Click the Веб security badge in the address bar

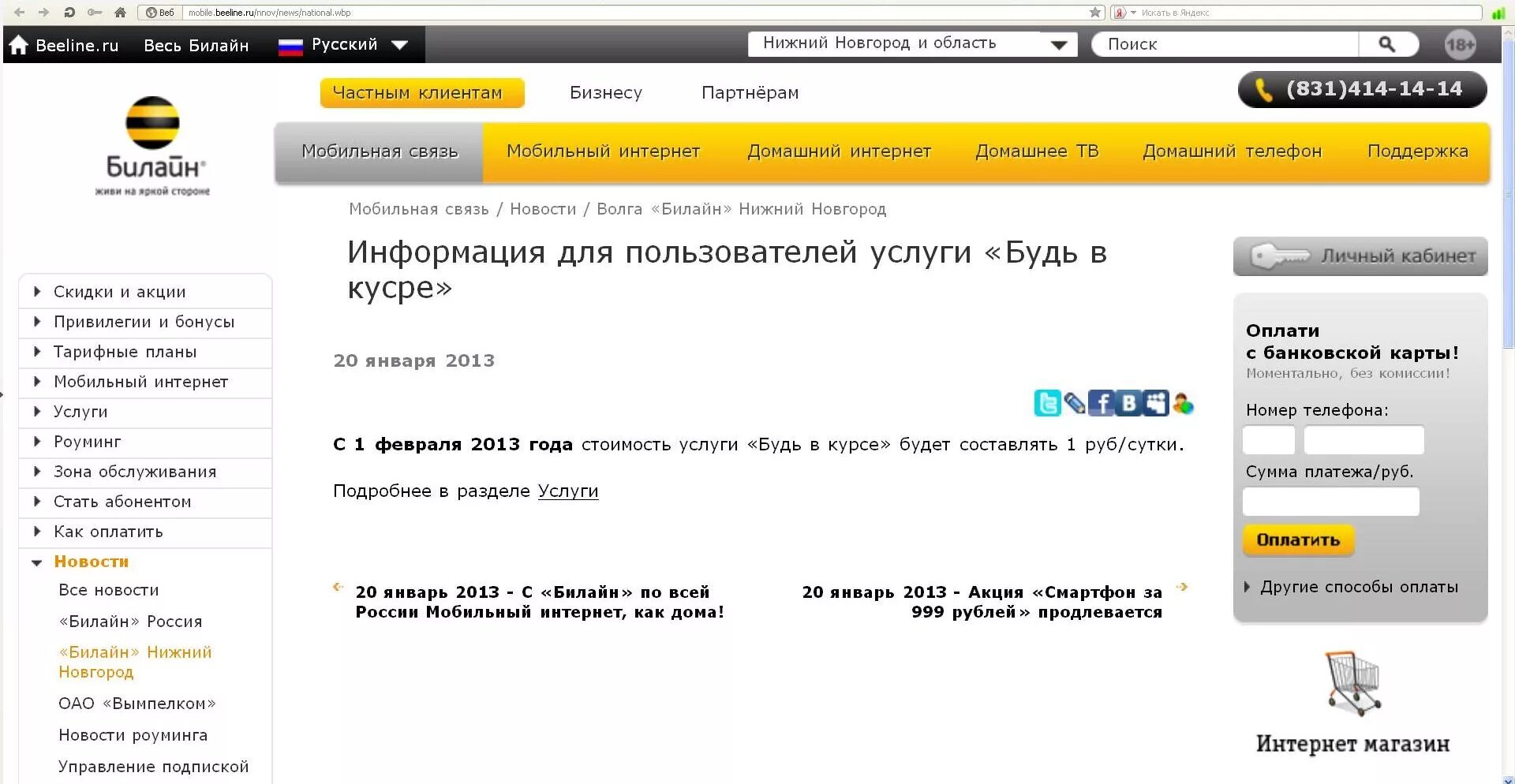coord(160,13)
